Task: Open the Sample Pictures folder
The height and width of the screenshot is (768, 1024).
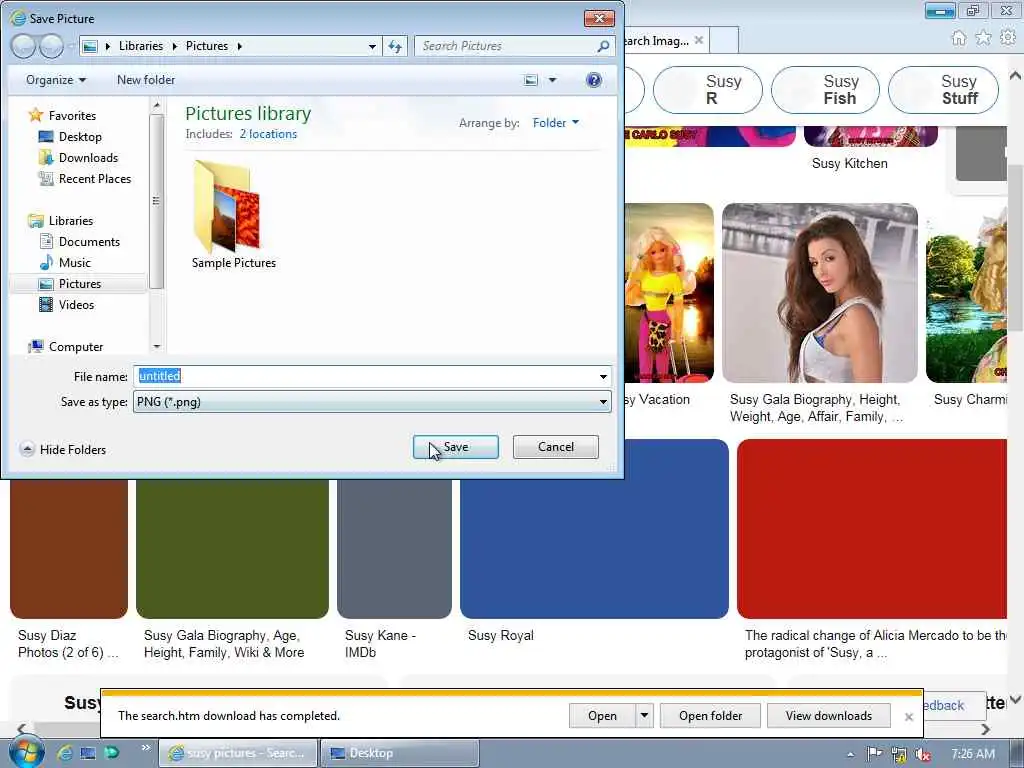Action: 233,215
